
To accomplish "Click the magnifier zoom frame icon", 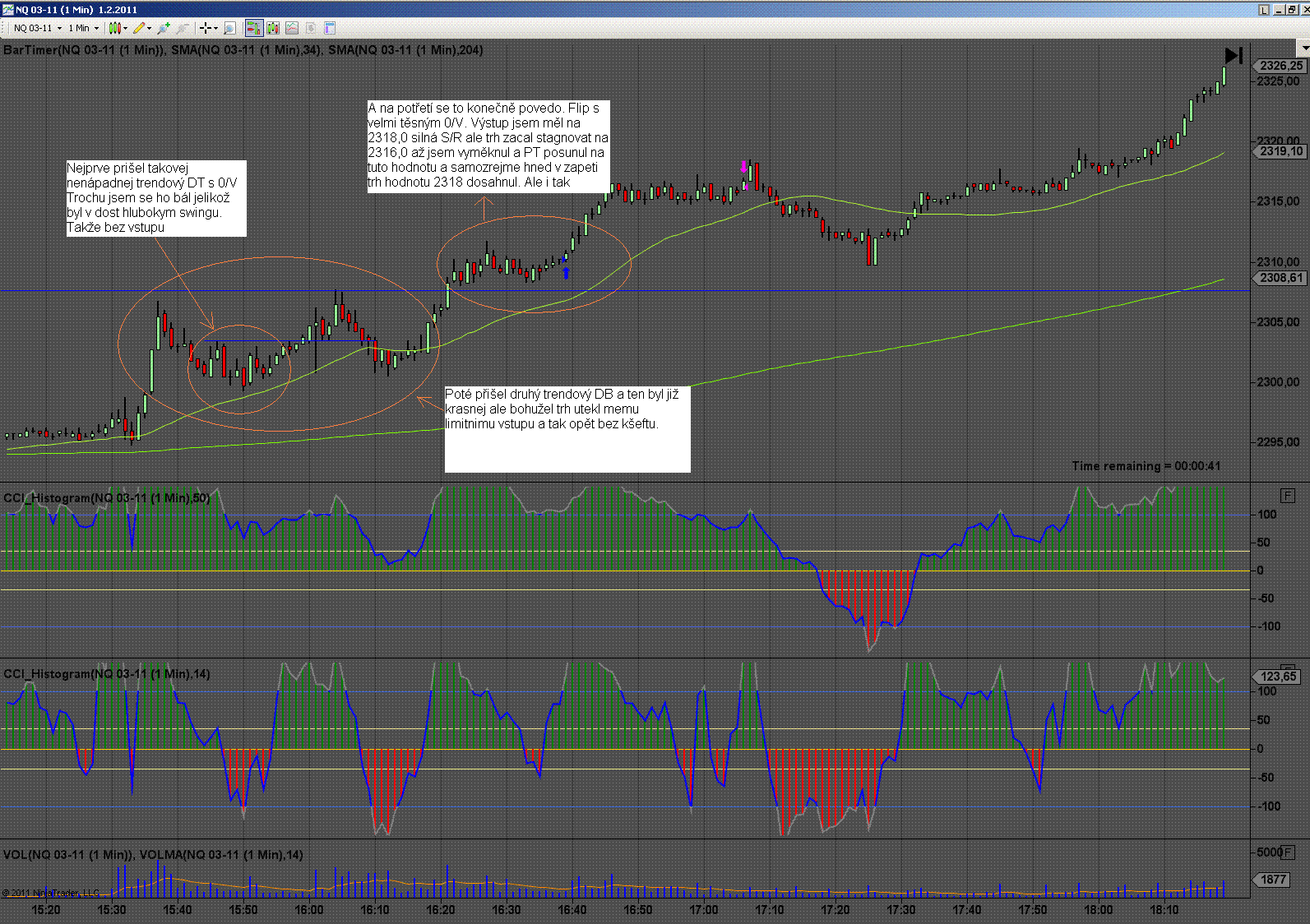I will (229, 28).
